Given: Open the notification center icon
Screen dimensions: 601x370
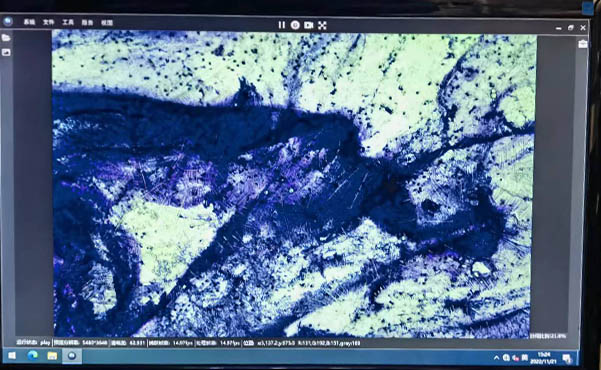Looking at the screenshot, I should click(x=567, y=358).
